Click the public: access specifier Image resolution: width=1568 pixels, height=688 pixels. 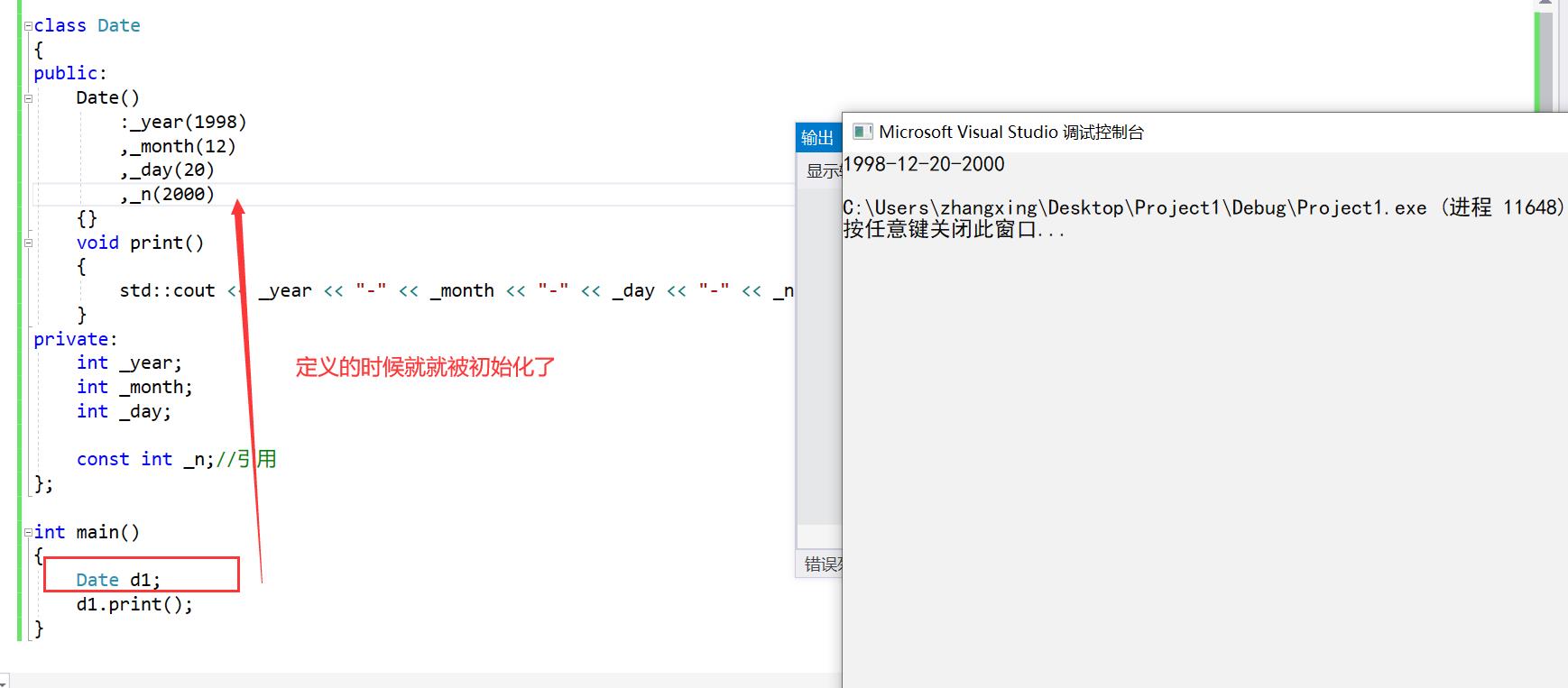pos(70,73)
